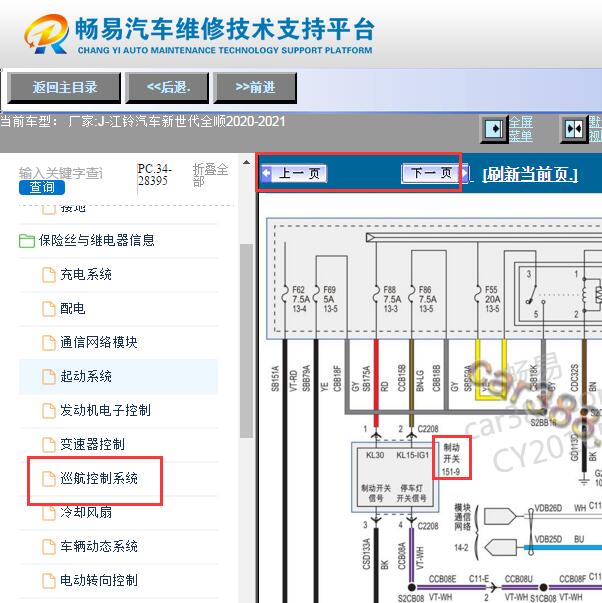
Task: Click the 电动转向控制 document icon
Action: [49, 580]
